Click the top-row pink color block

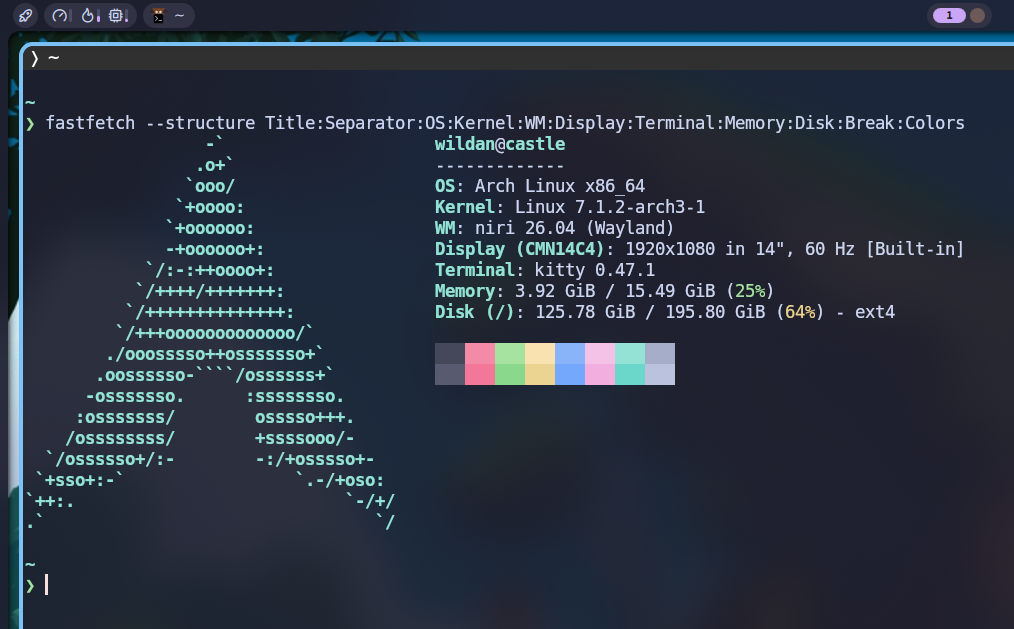point(480,354)
